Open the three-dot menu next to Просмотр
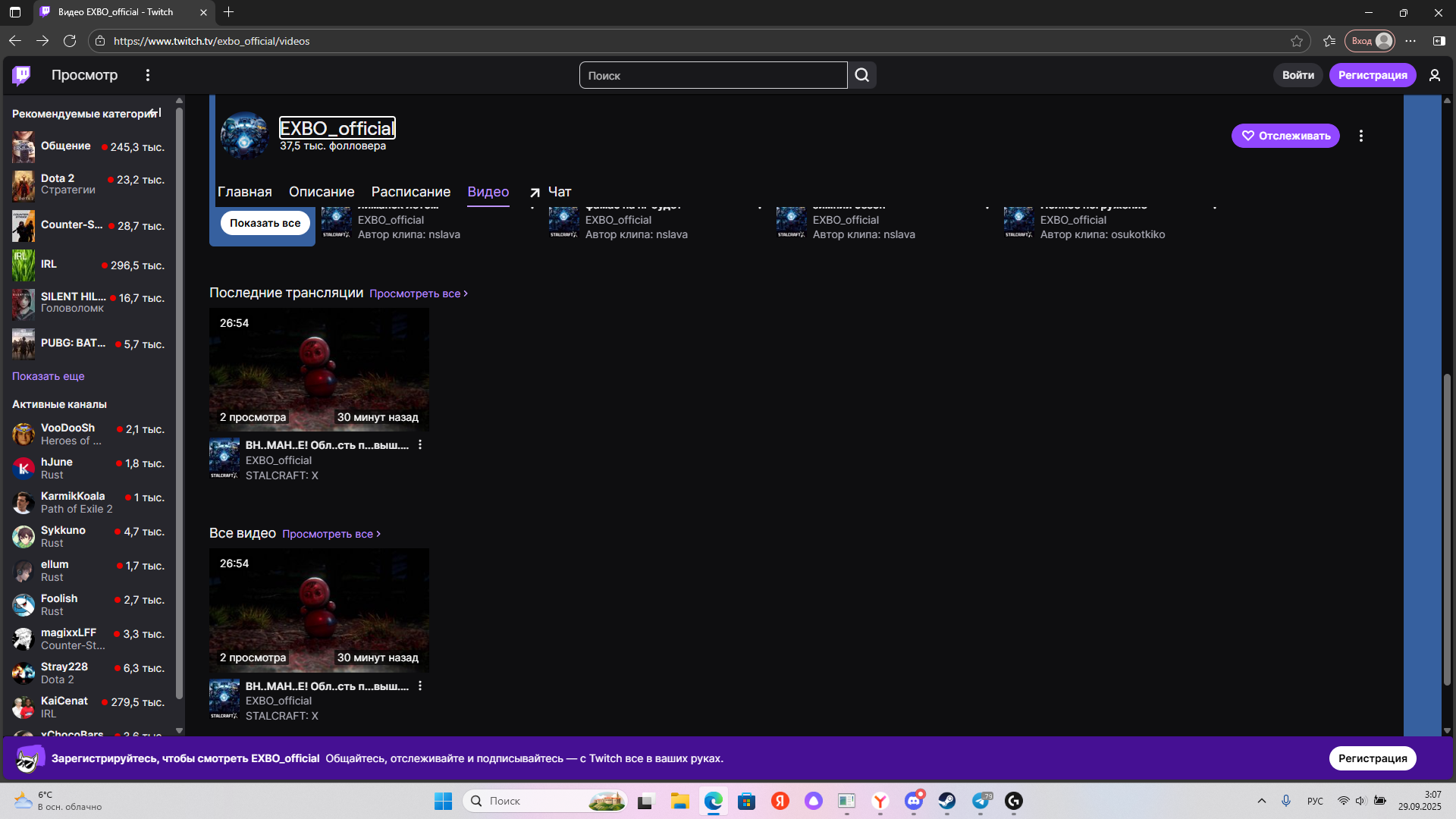Image resolution: width=1456 pixels, height=819 pixels. point(148,75)
